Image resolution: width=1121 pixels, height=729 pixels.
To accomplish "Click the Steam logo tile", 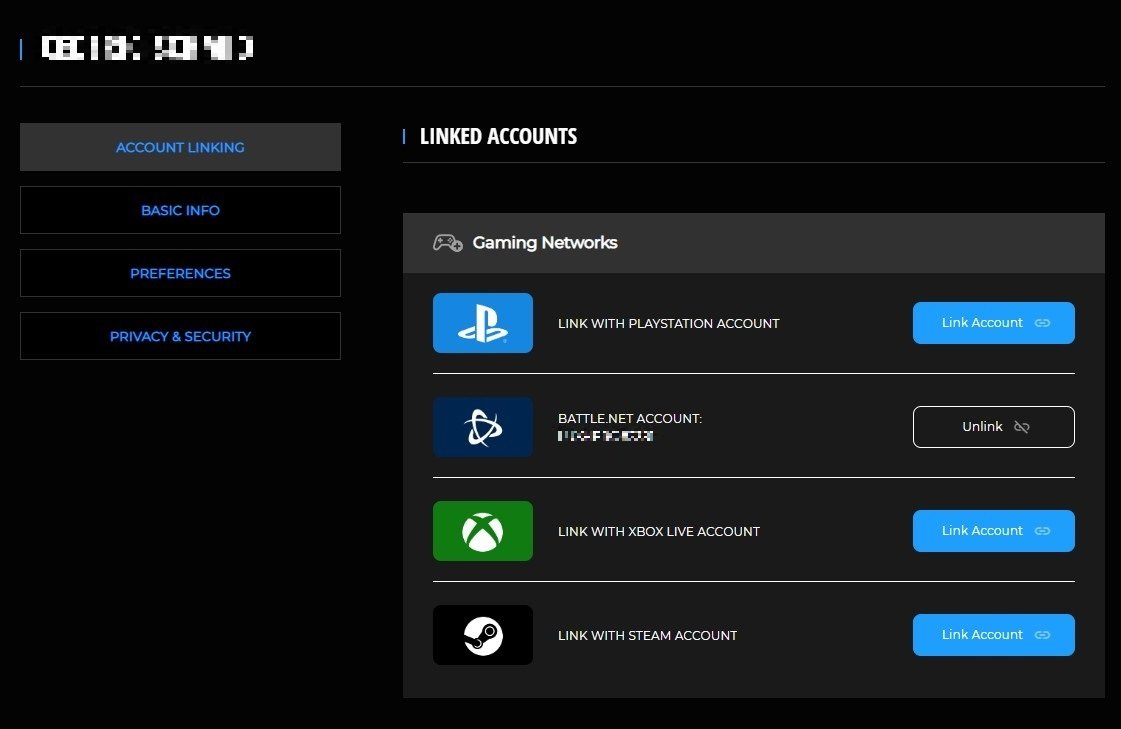I will pyautogui.click(x=483, y=635).
